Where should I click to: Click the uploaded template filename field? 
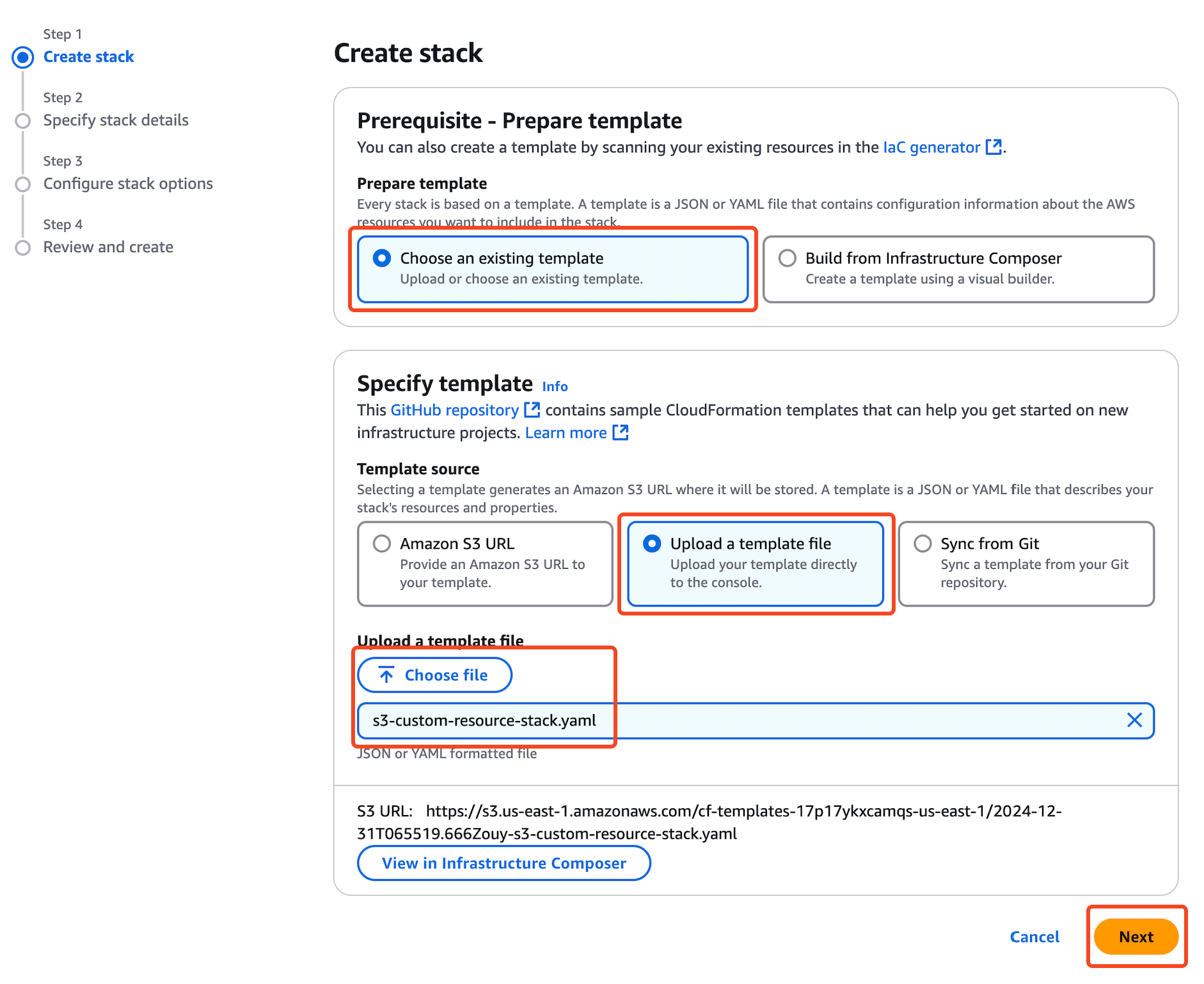[x=736, y=720]
